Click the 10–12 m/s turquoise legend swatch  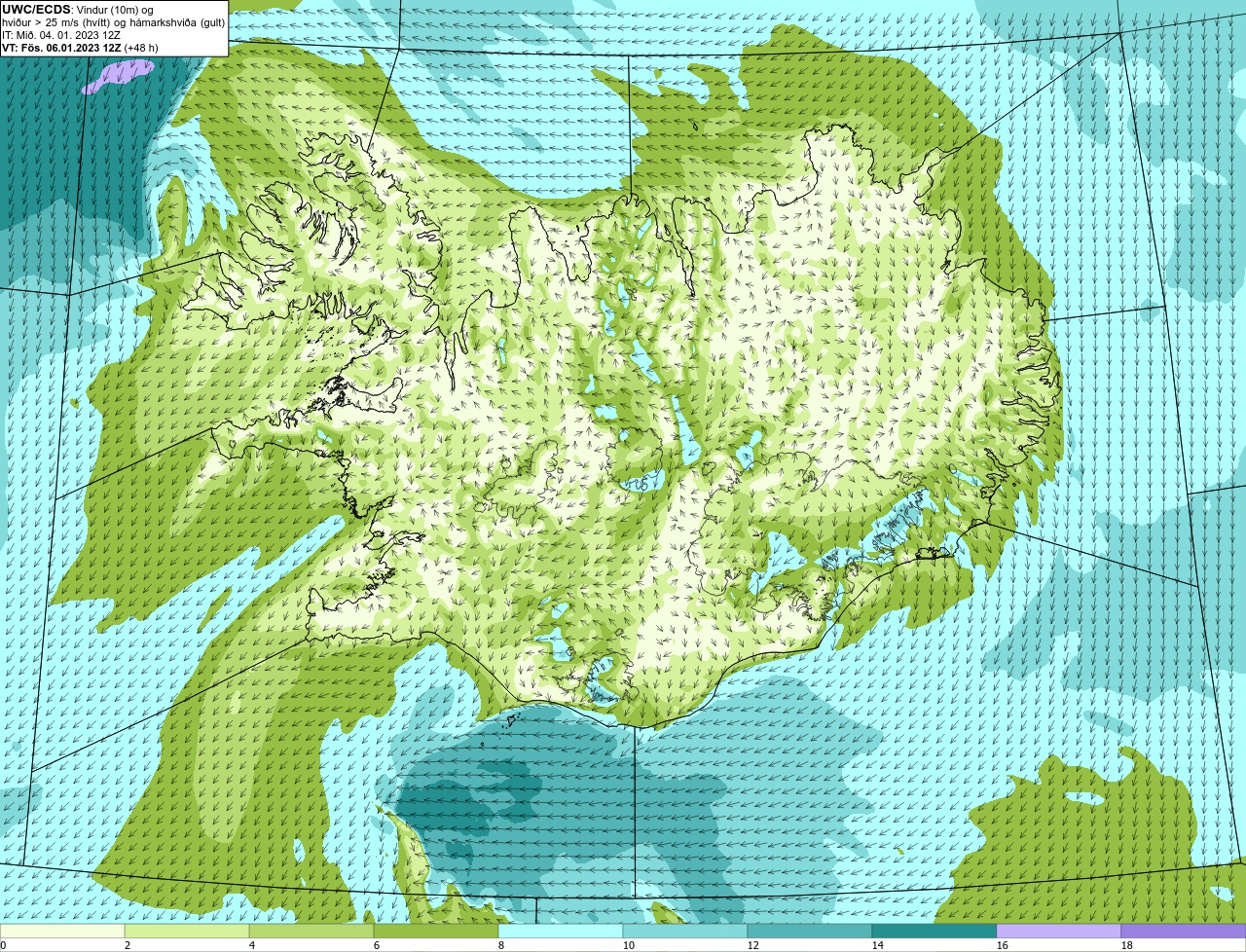click(x=685, y=931)
